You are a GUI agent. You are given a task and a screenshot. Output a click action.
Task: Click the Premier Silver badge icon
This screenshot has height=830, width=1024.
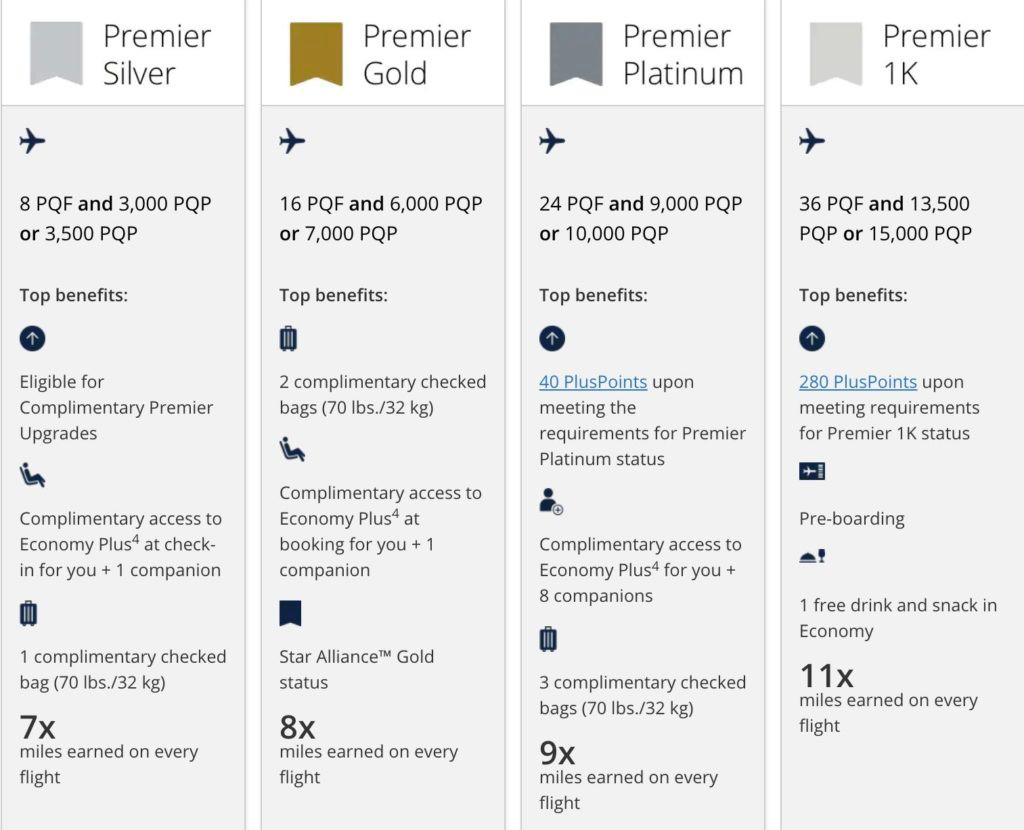click(x=56, y=53)
